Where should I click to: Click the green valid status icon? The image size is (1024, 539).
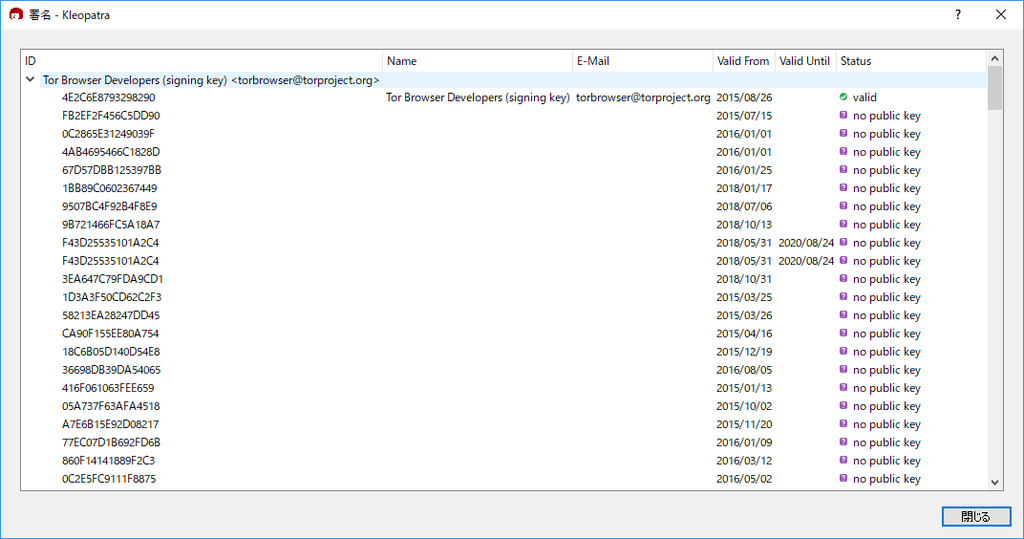[843, 97]
